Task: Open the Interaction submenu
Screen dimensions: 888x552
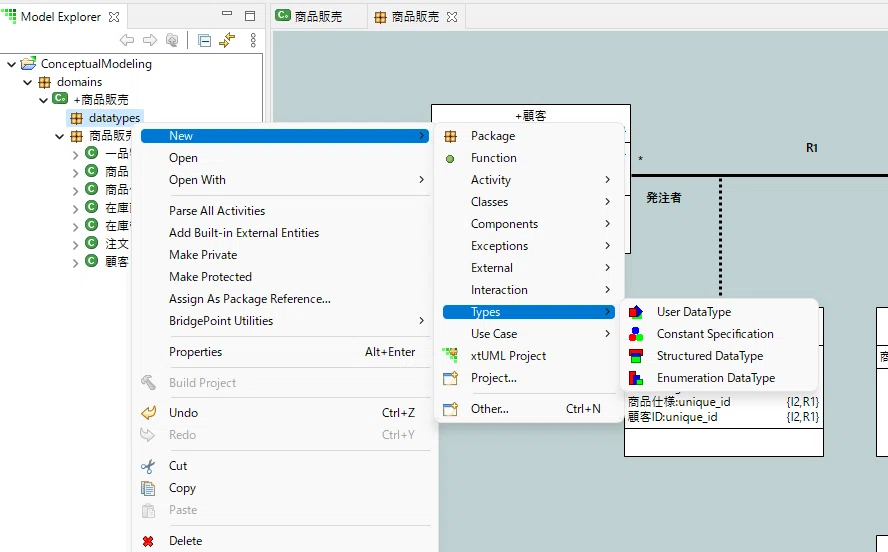Action: point(528,290)
